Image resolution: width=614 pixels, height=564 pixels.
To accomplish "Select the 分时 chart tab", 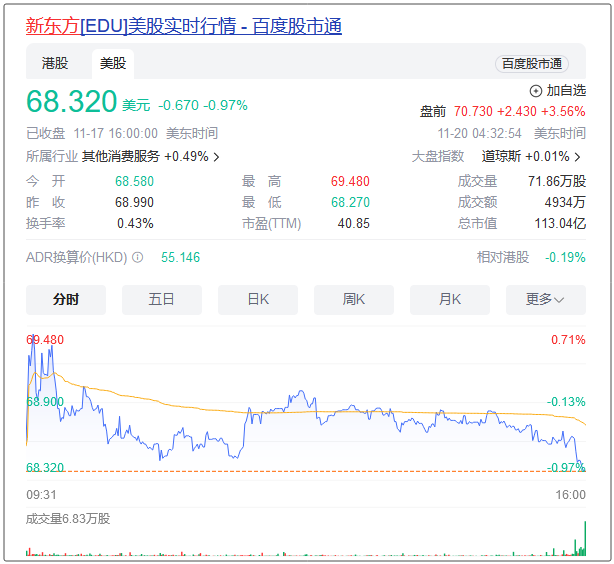I will pyautogui.click(x=66, y=300).
